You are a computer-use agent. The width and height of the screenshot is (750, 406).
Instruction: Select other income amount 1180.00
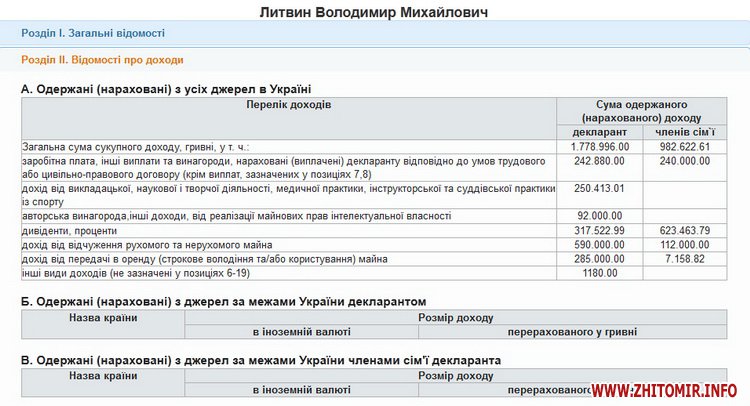[599, 273]
